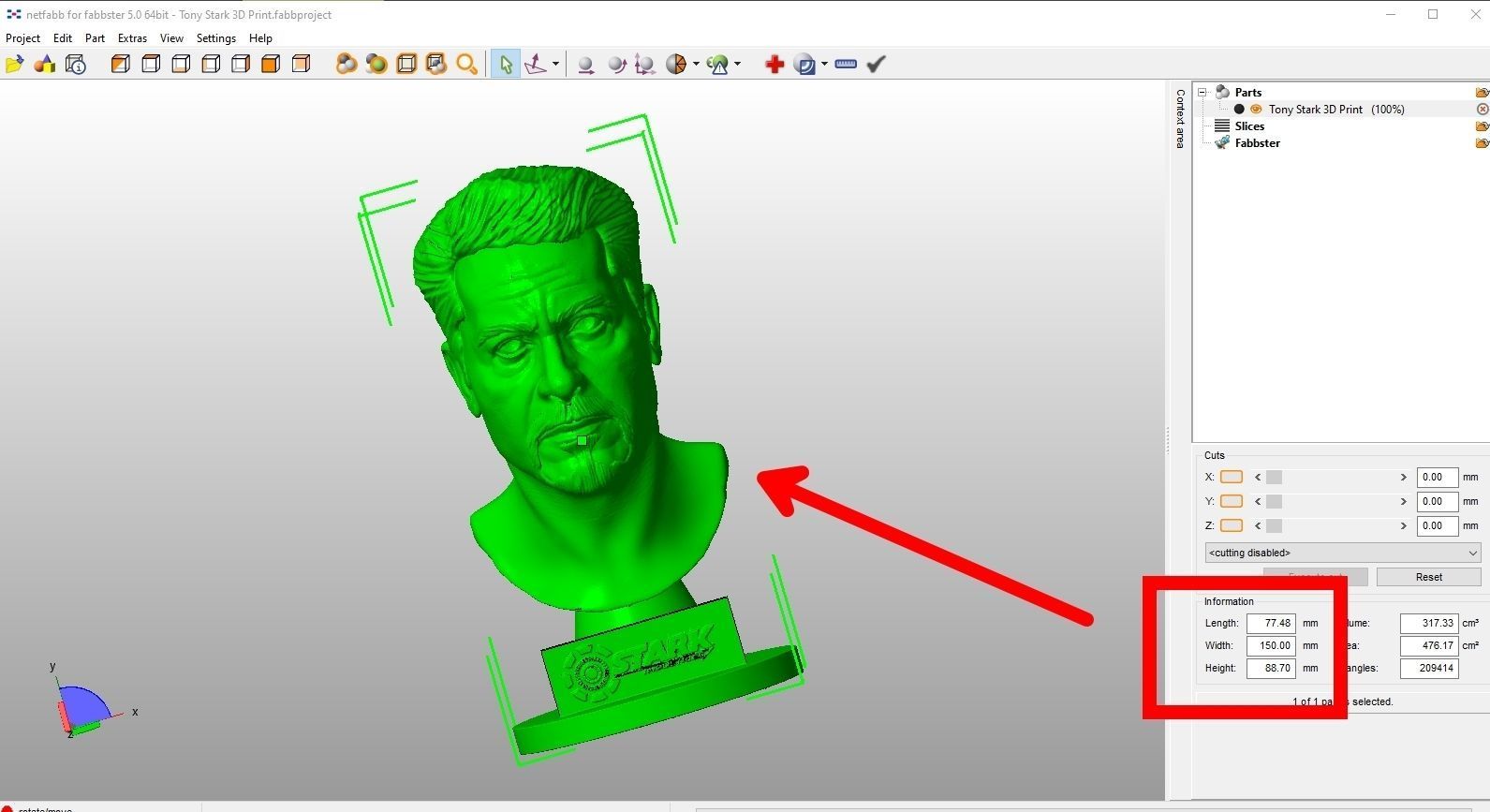Click the part analysis warning icon
This screenshot has height=812, width=1490.
[x=718, y=64]
